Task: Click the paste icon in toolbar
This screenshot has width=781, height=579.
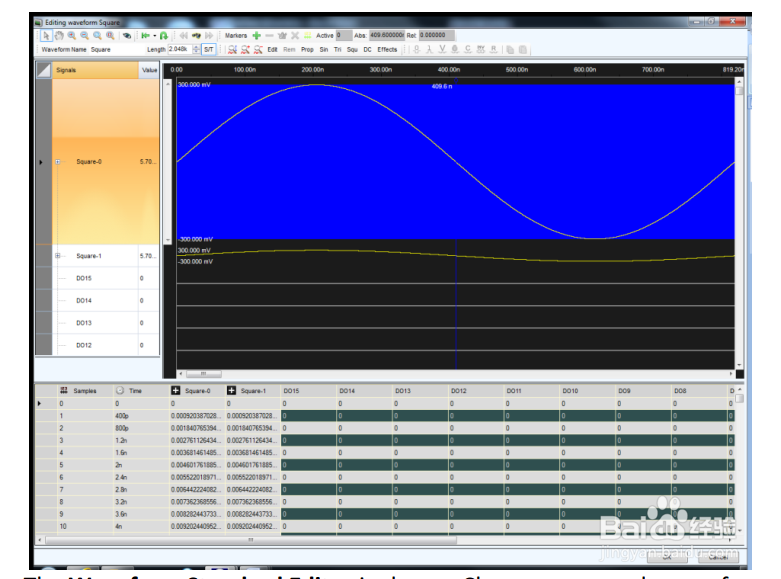Action: 522,49
